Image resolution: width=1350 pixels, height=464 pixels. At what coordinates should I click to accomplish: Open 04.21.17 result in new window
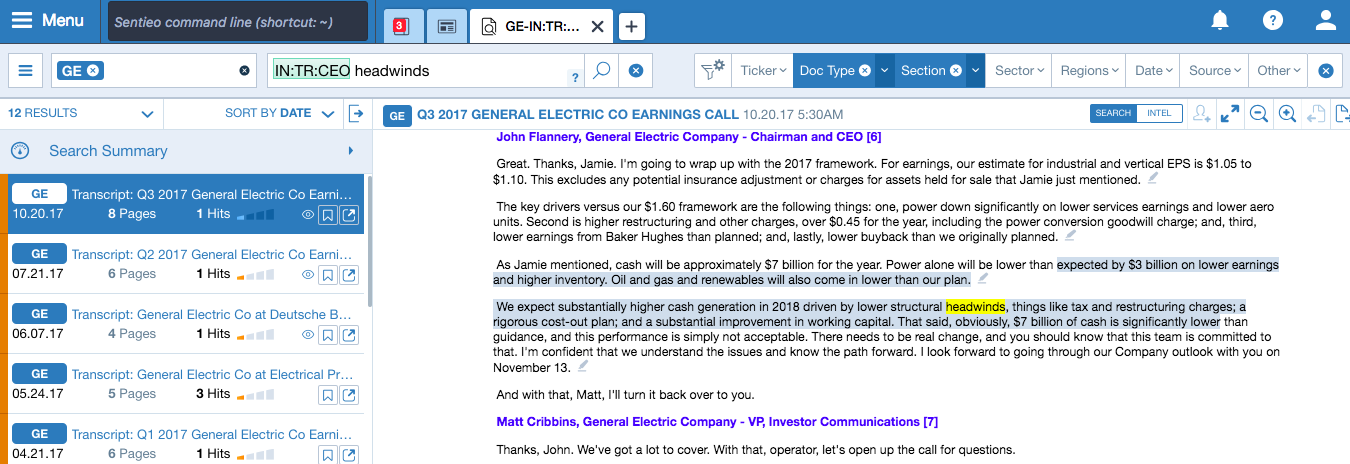350,454
